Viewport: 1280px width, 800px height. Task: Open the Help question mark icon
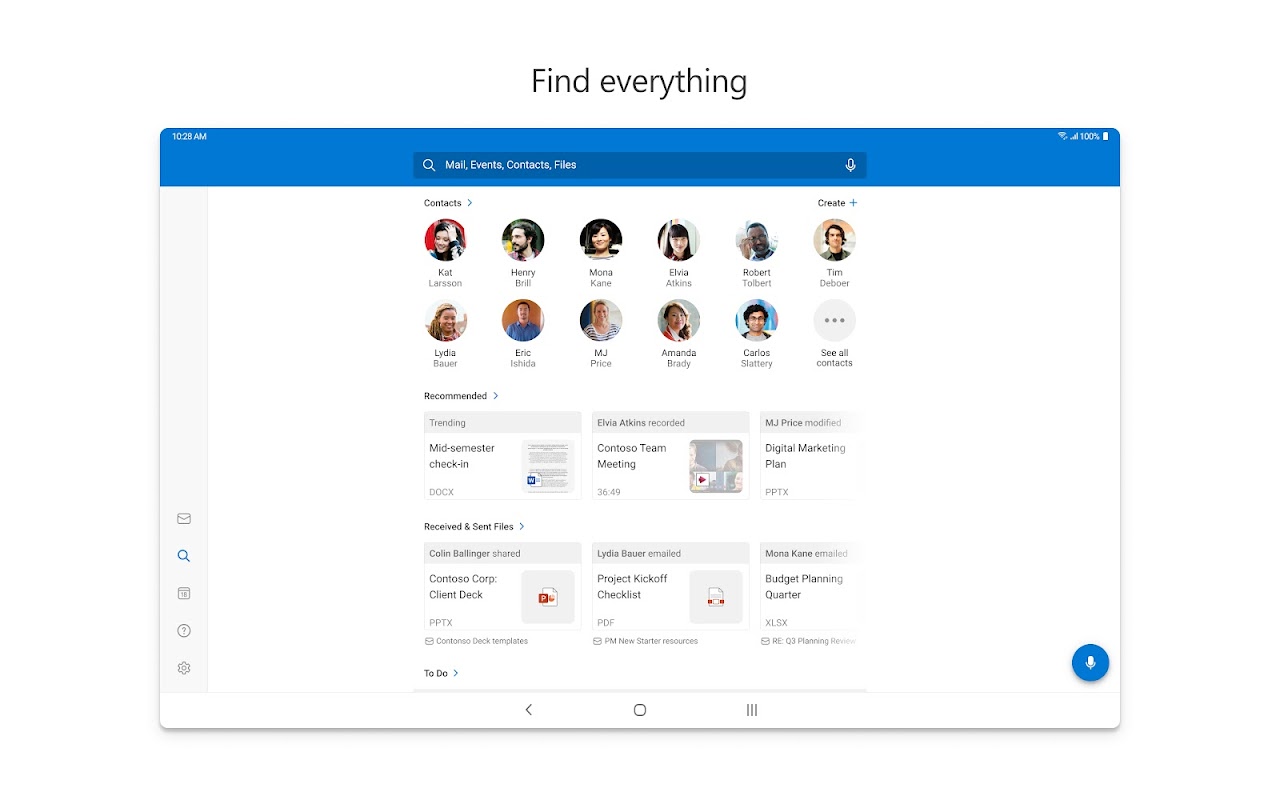[184, 631]
